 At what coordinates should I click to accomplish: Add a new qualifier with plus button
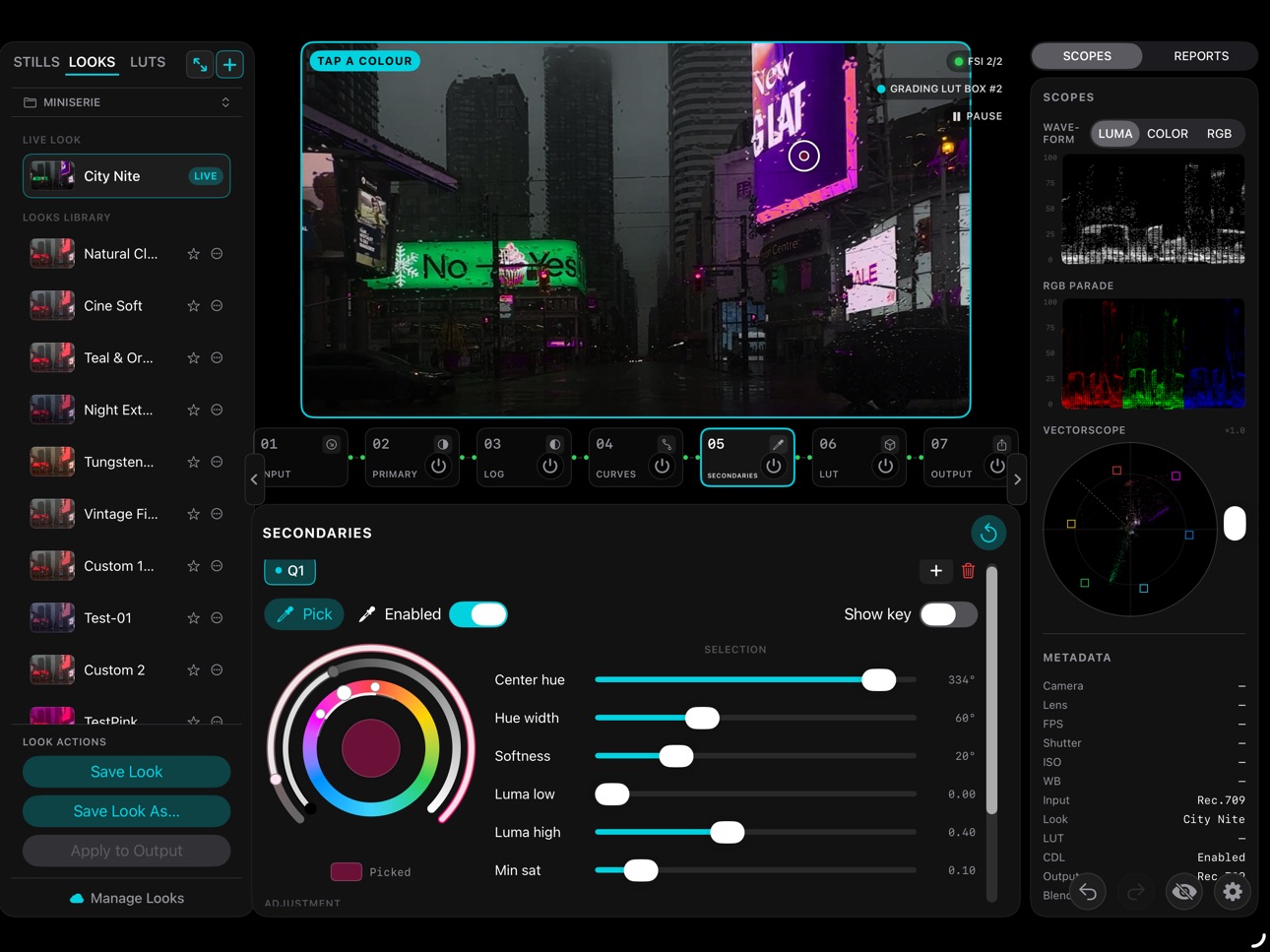click(x=935, y=571)
